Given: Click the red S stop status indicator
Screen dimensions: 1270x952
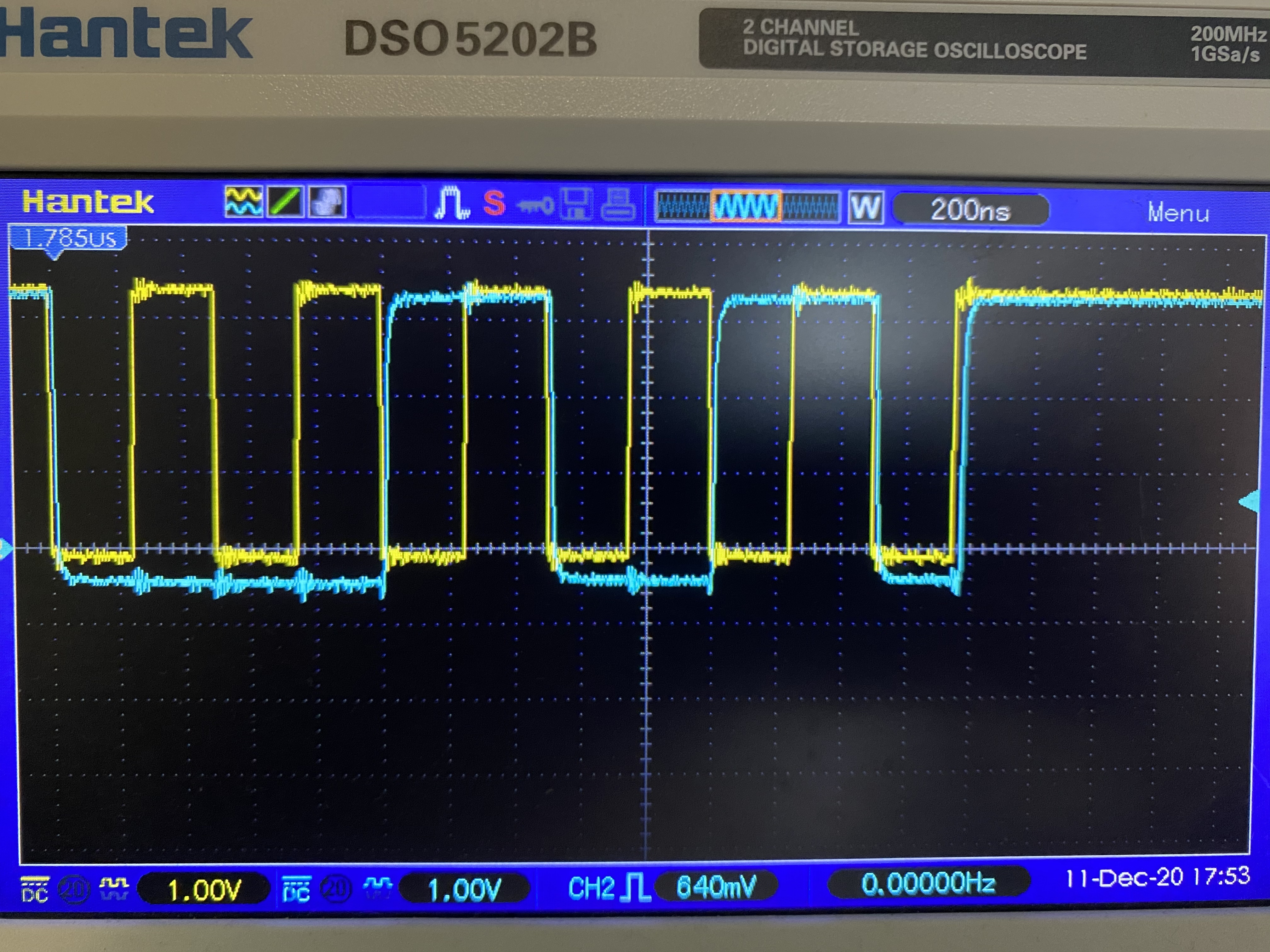Looking at the screenshot, I should 494,203.
